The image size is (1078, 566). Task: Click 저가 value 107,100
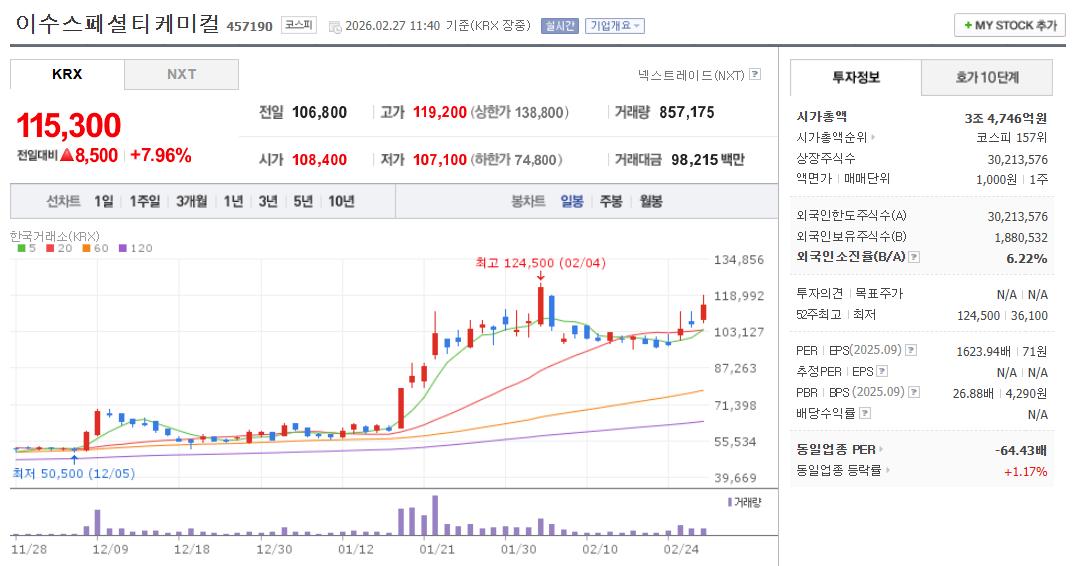[x=439, y=160]
